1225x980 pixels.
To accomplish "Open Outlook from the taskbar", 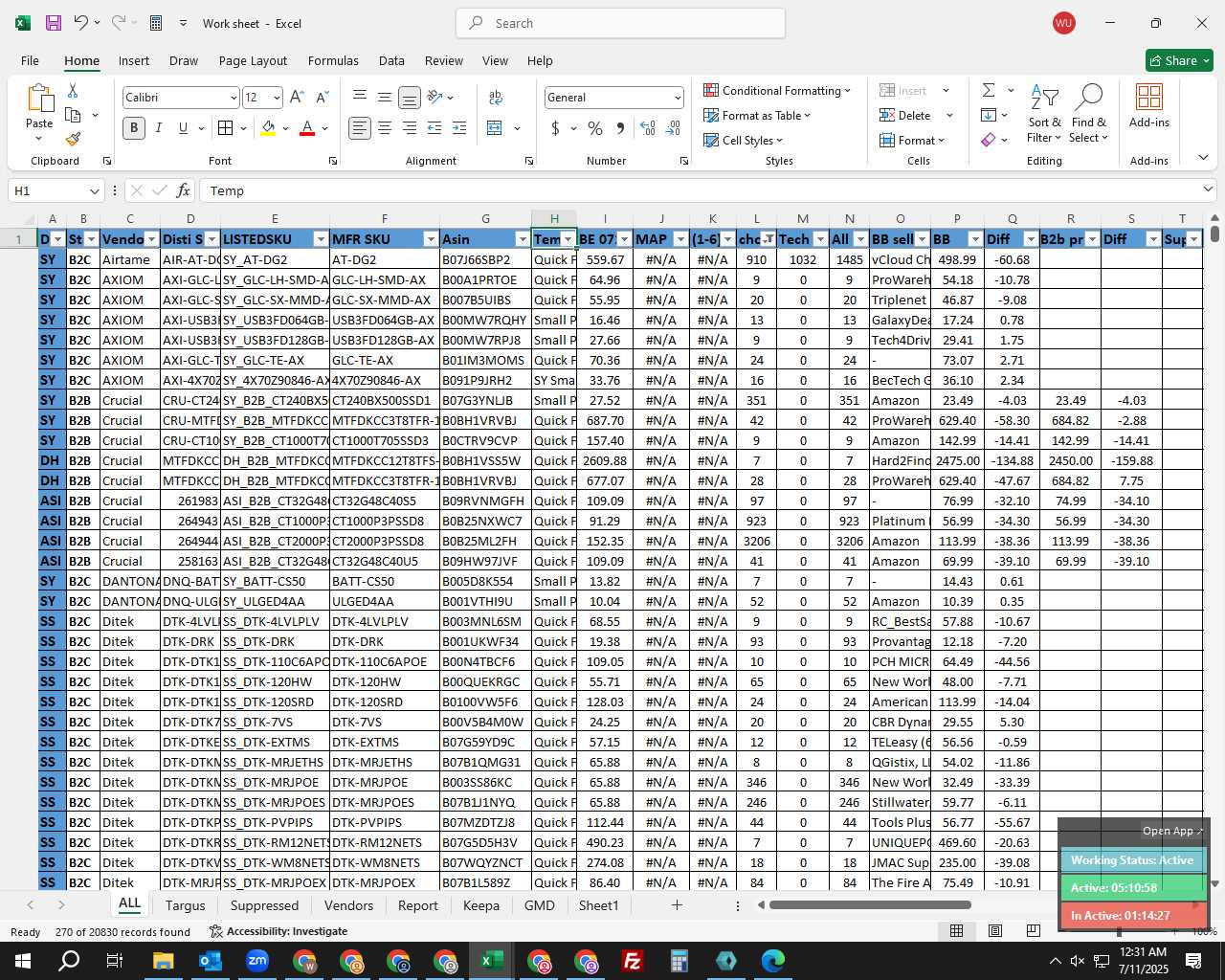I will click(x=210, y=961).
